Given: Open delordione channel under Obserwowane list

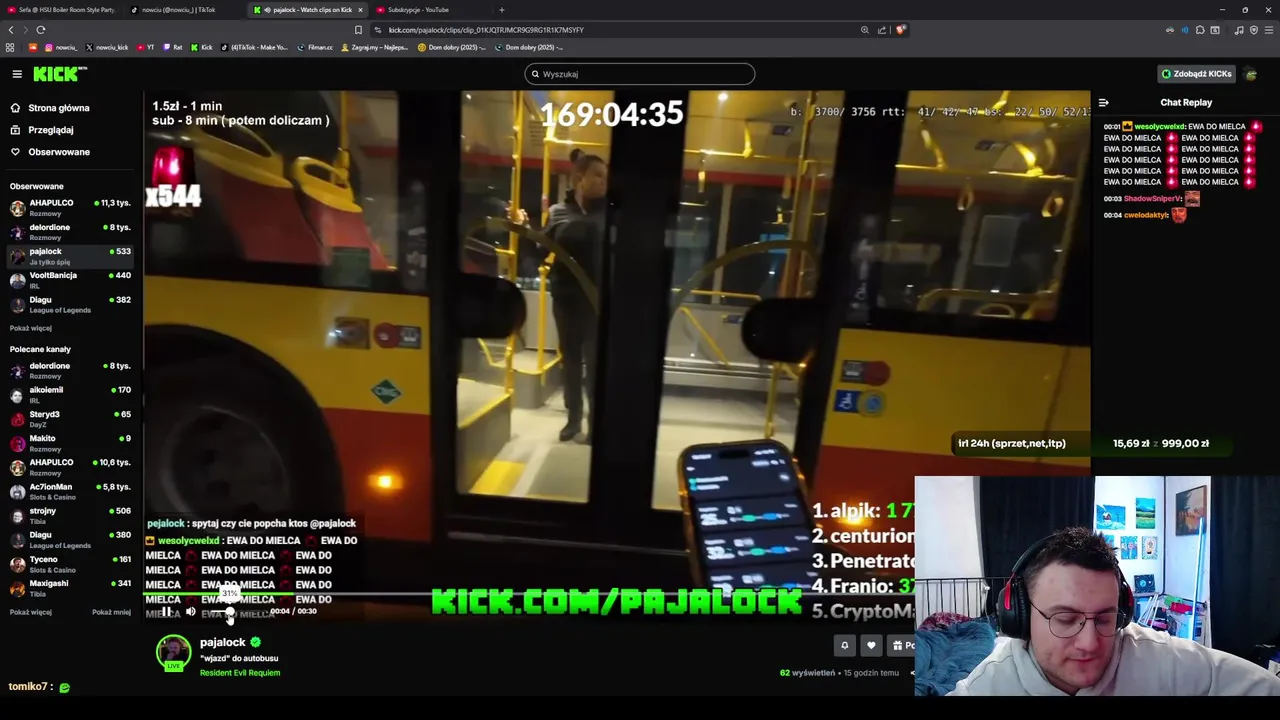Looking at the screenshot, I should (x=70, y=232).
